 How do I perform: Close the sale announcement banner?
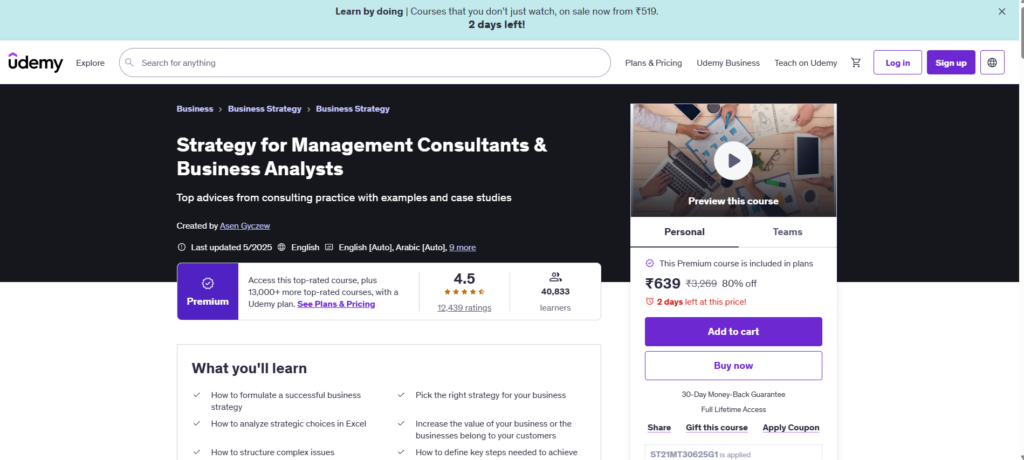point(1002,11)
